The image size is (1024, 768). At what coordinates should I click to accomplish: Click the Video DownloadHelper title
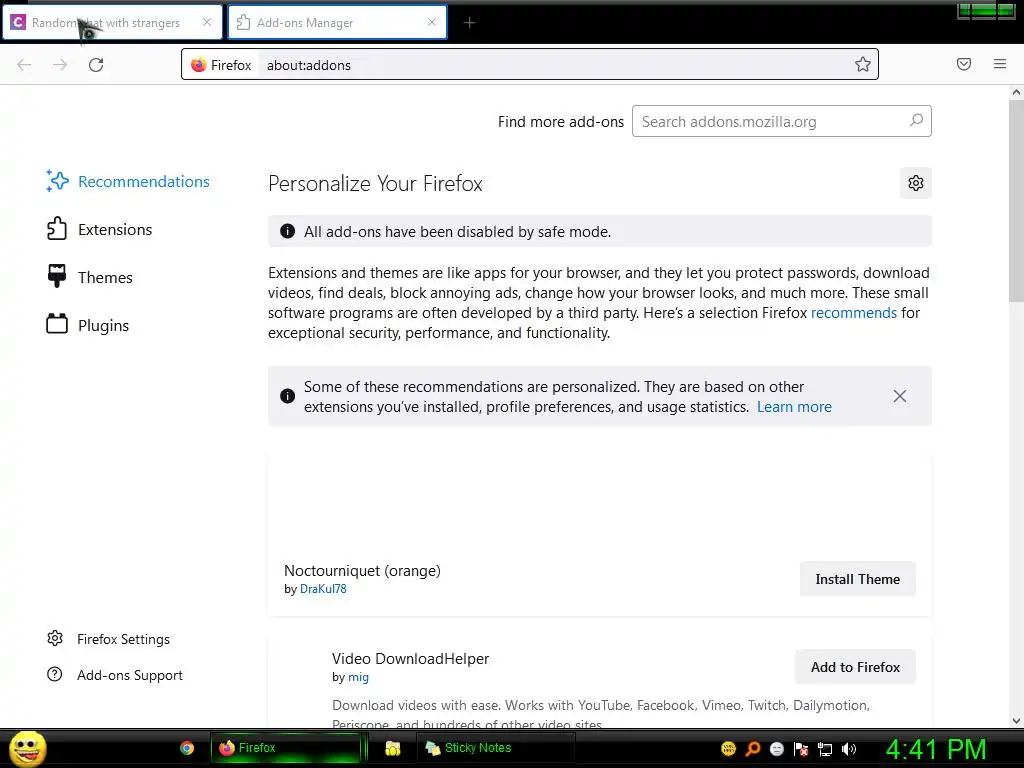pos(410,659)
